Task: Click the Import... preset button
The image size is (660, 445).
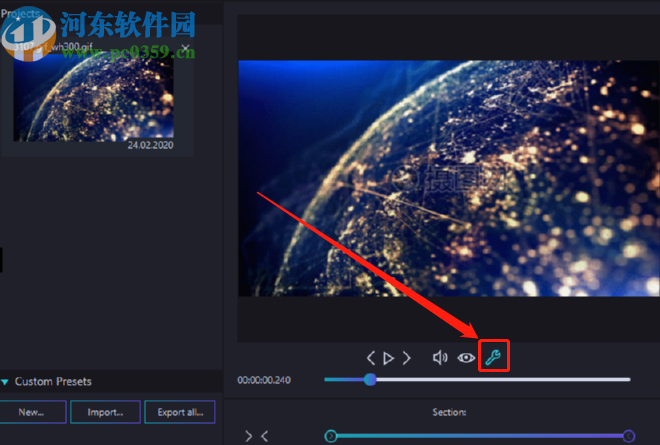Action: [x=105, y=412]
